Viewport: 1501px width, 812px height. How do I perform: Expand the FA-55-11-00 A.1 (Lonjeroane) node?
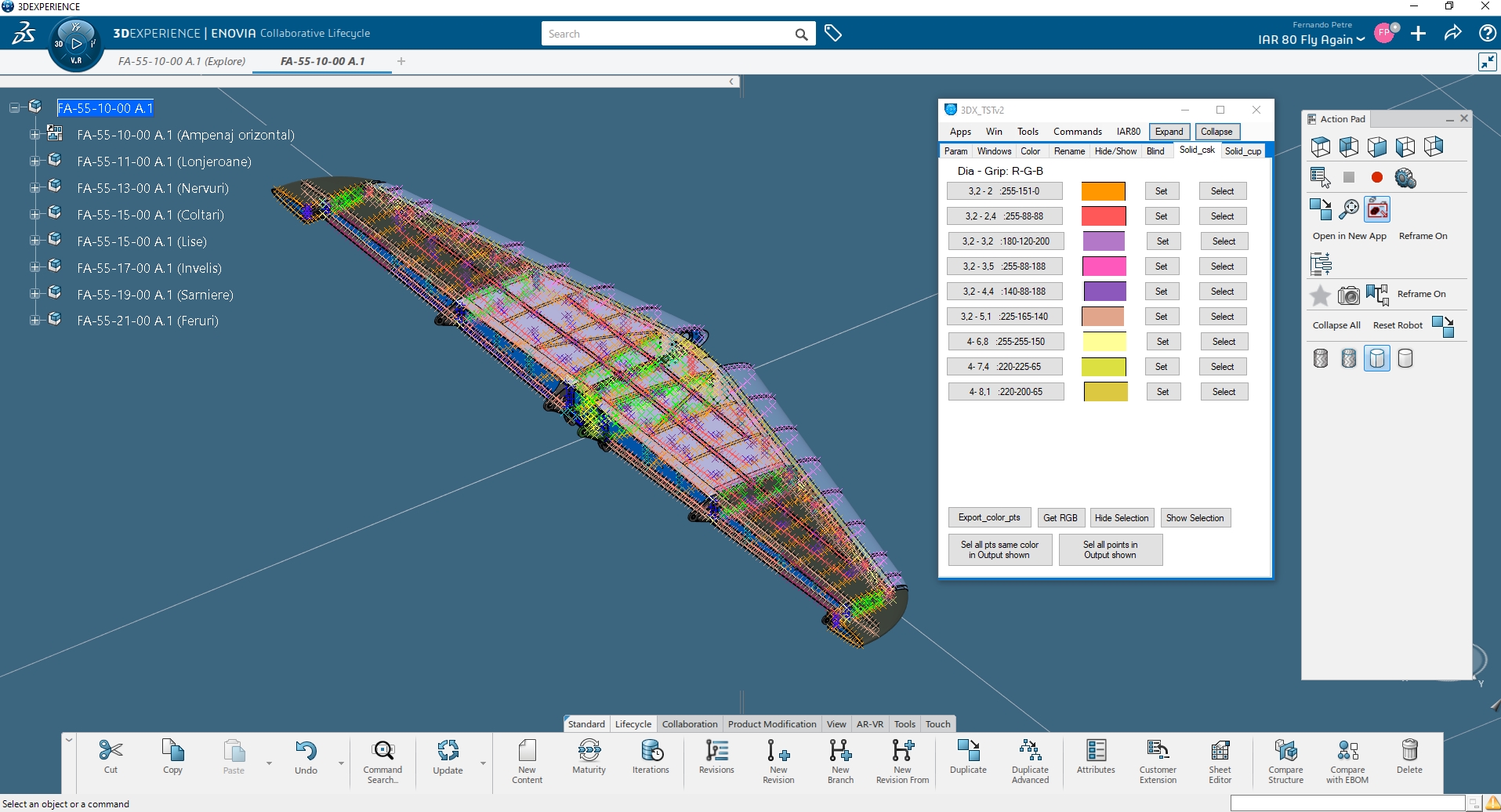(34, 161)
